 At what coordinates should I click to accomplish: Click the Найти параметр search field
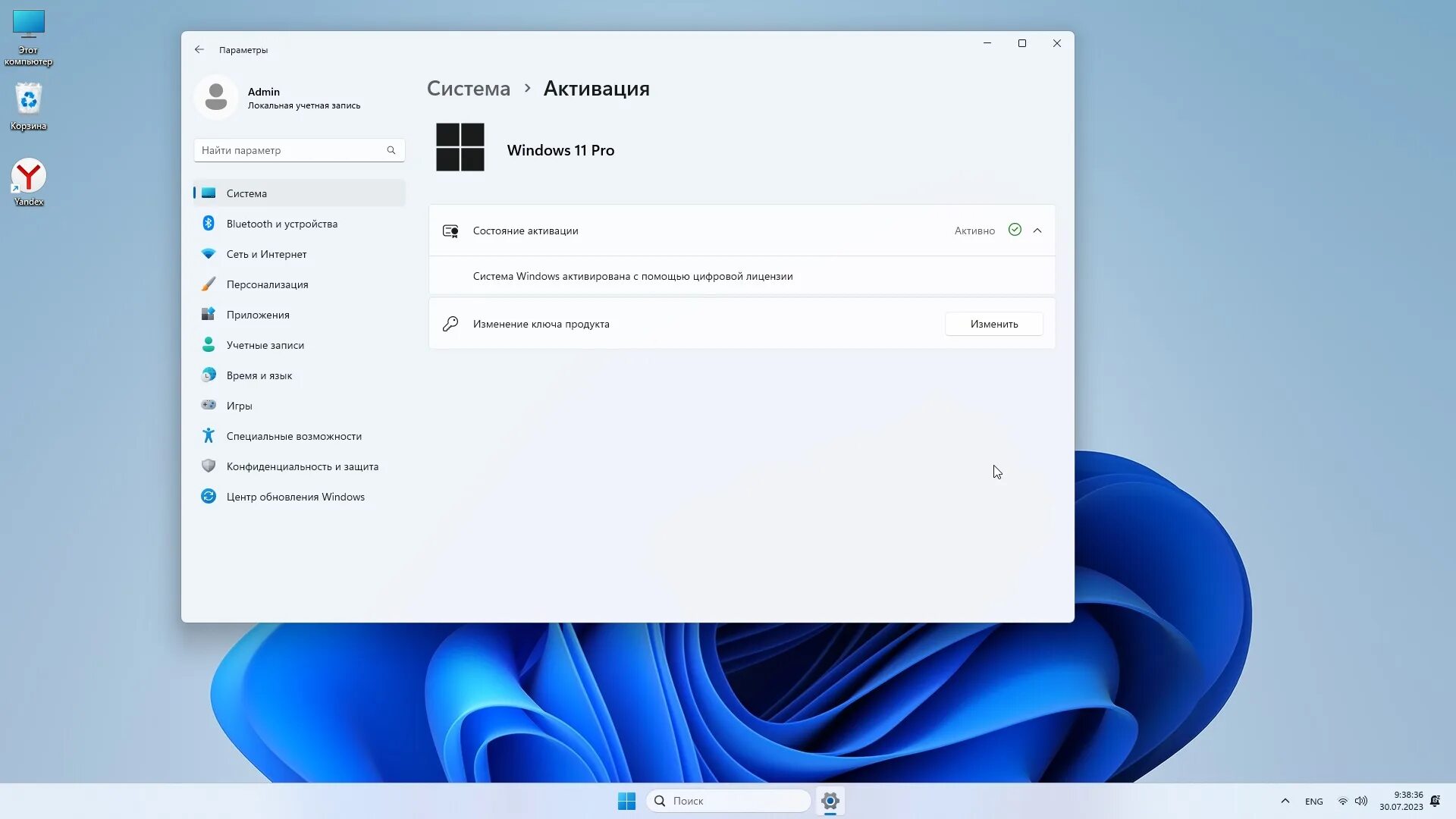tap(292, 149)
